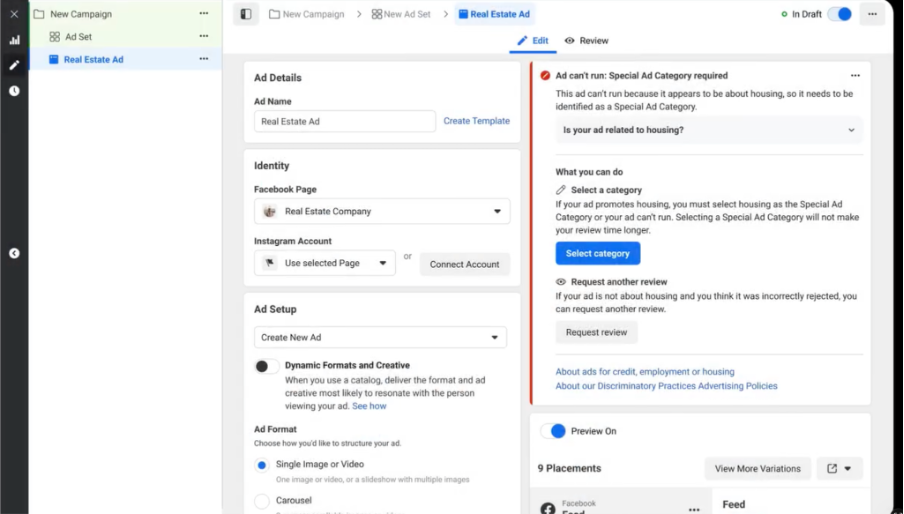Open the Ad Set three-dot menu in tree

click(204, 36)
